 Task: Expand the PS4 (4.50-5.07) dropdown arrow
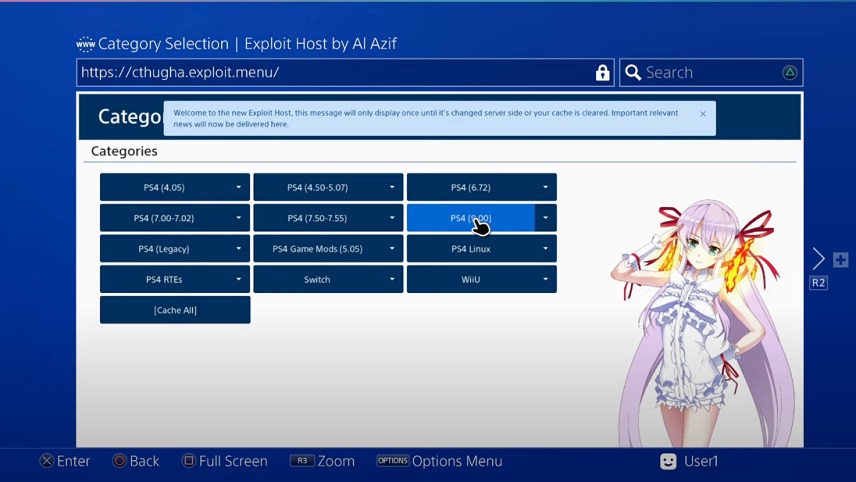(x=392, y=187)
